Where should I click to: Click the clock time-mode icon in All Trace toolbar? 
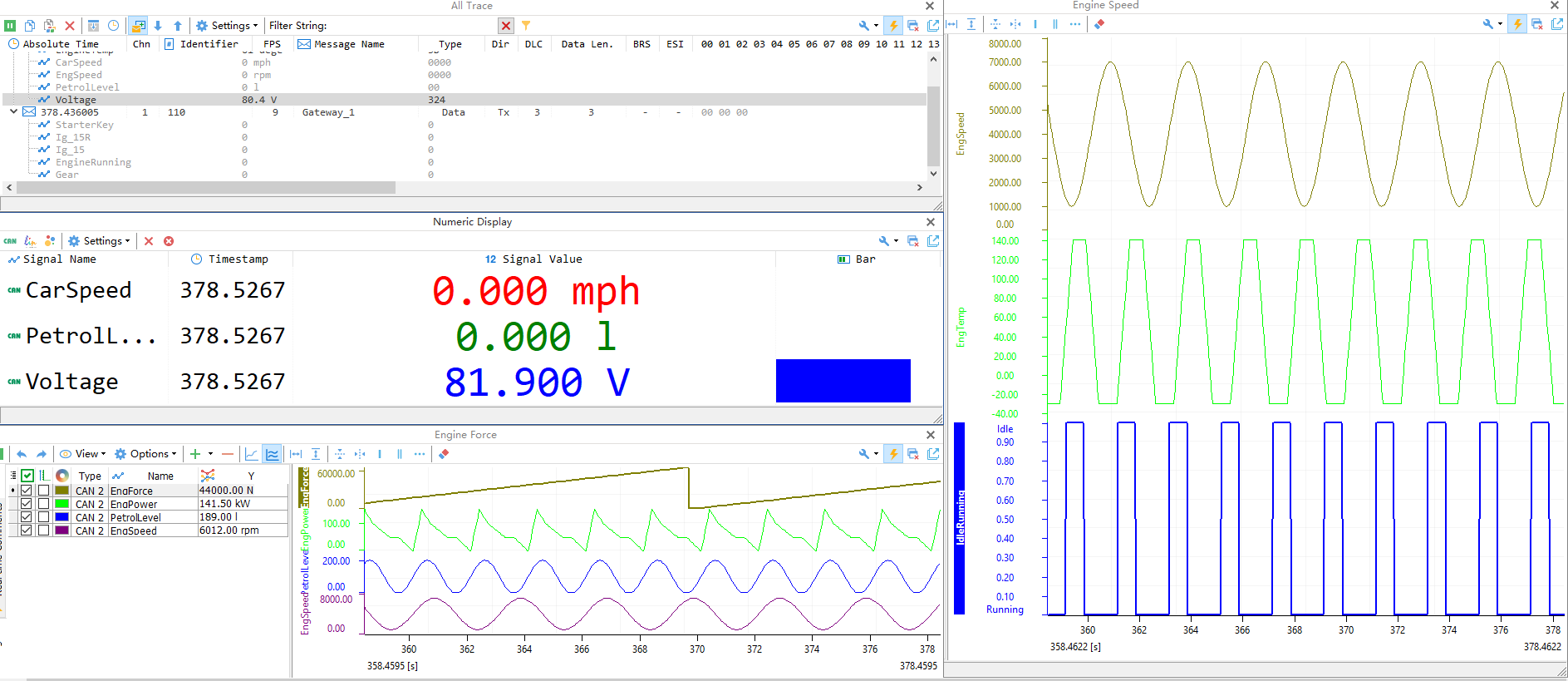point(113,26)
